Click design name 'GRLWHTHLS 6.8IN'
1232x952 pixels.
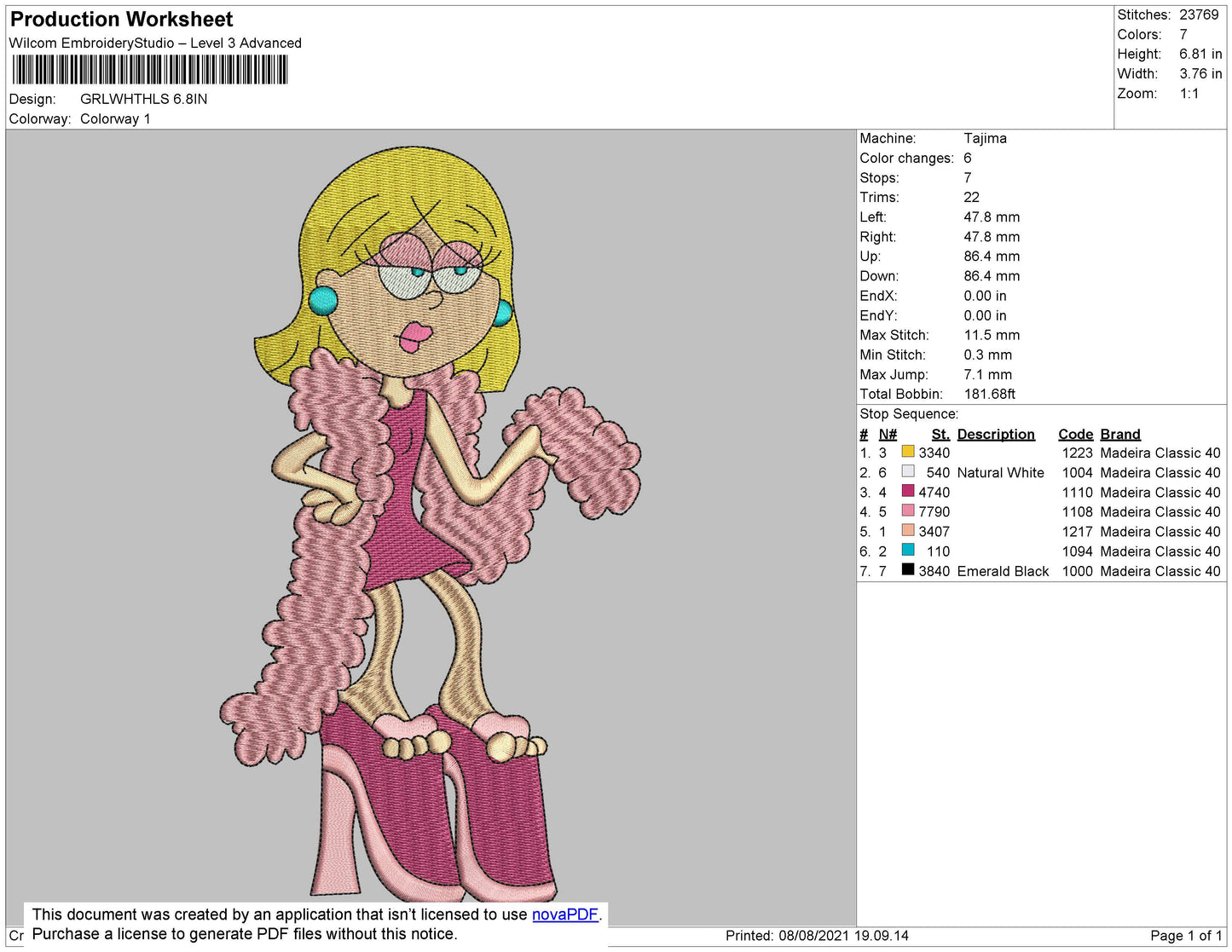tap(144, 99)
